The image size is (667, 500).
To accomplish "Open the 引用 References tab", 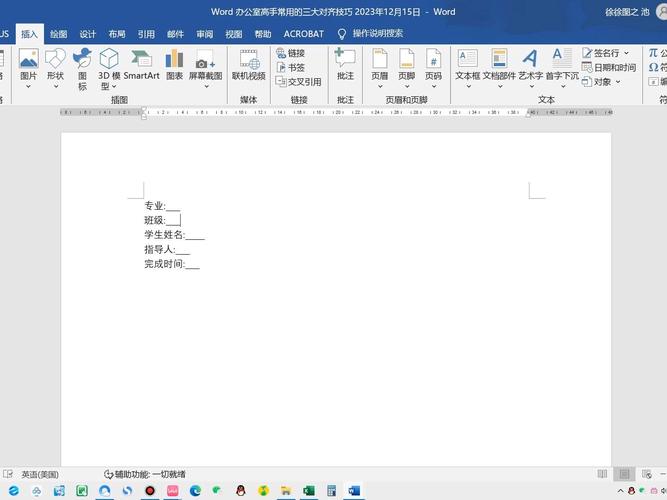I will pos(146,34).
